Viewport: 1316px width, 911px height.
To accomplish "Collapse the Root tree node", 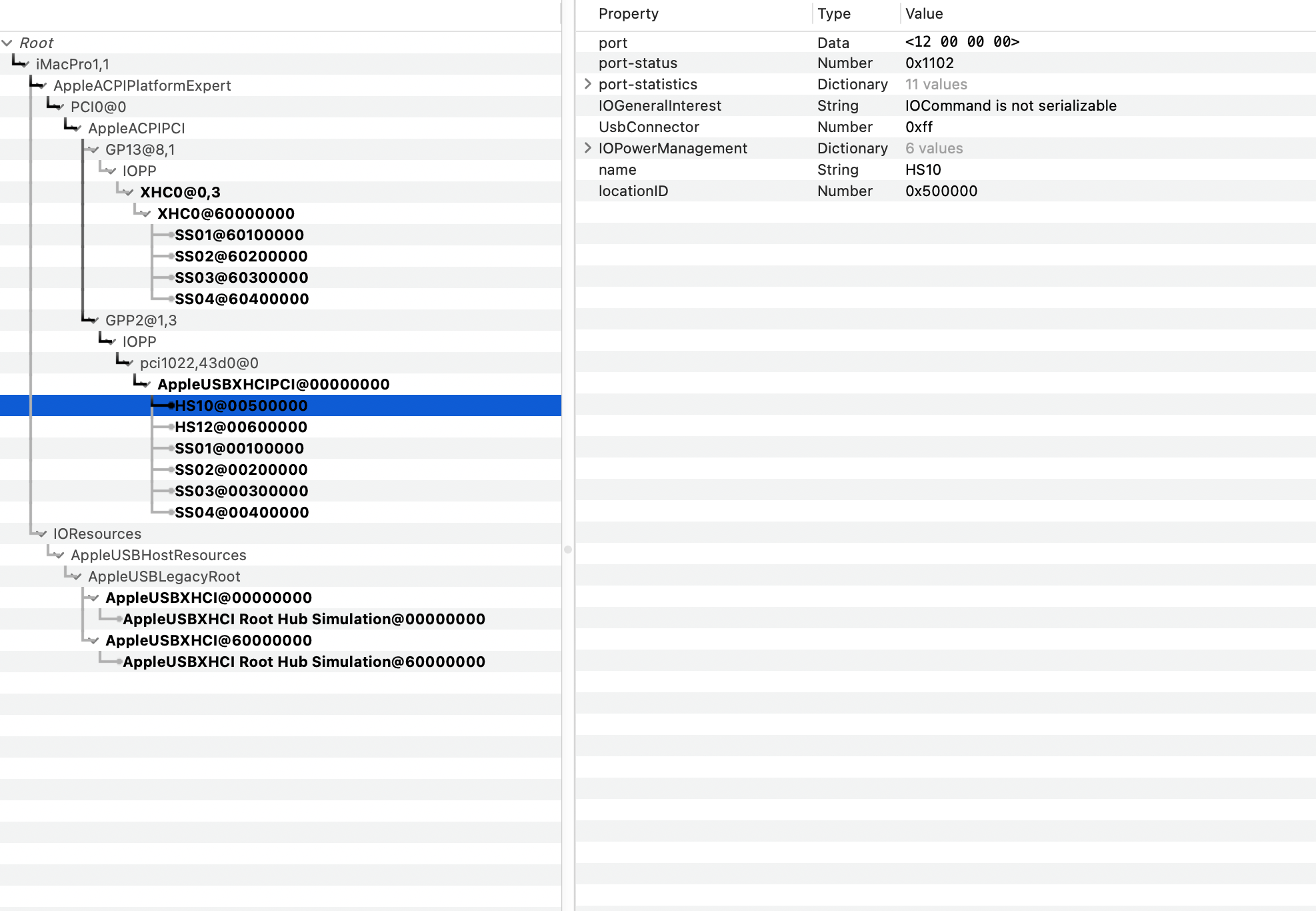I will click(x=7, y=43).
